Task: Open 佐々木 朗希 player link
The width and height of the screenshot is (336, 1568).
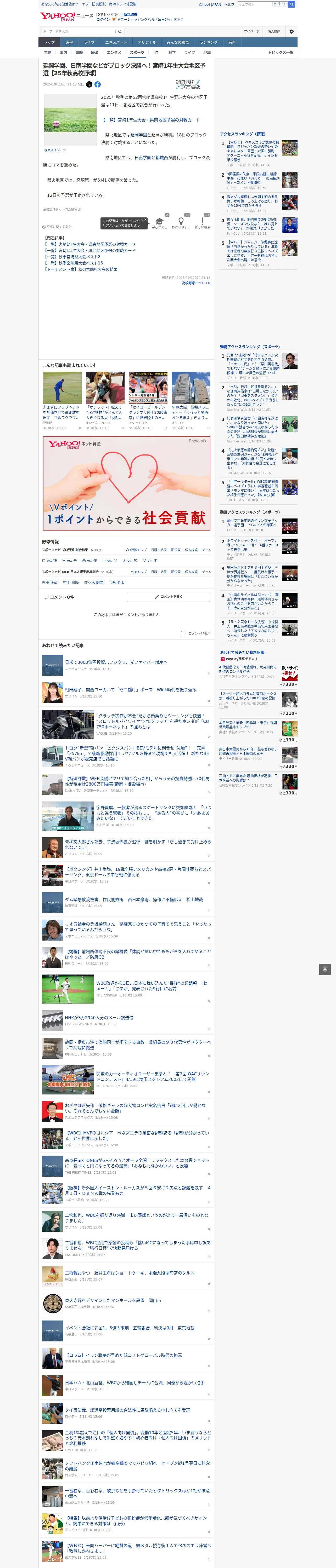Action: click(93, 583)
